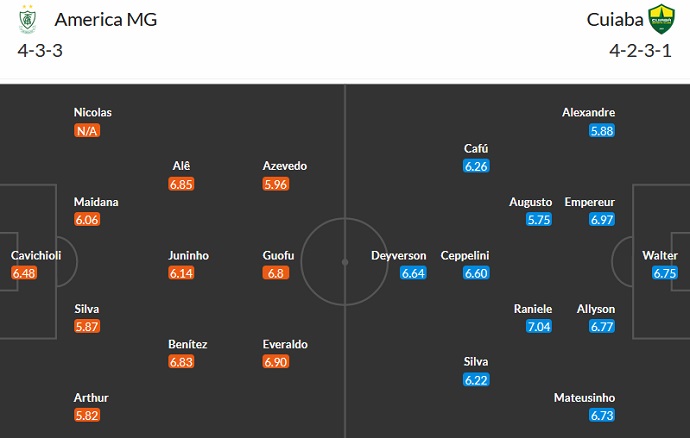Viewport: 690px width, 438px height.
Task: Select Ceppelini's 6.60 rating badge
Action: coord(476,273)
